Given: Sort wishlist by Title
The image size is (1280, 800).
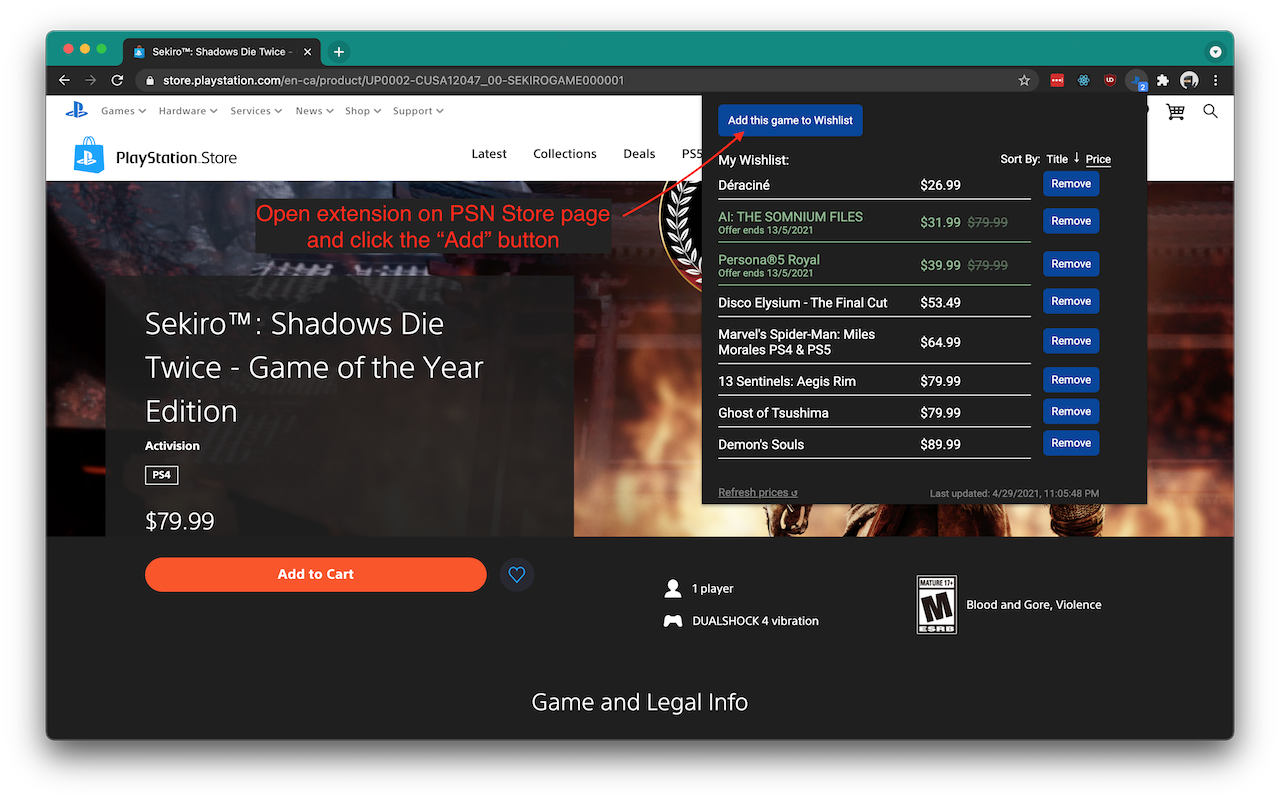Looking at the screenshot, I should pos(1057,159).
